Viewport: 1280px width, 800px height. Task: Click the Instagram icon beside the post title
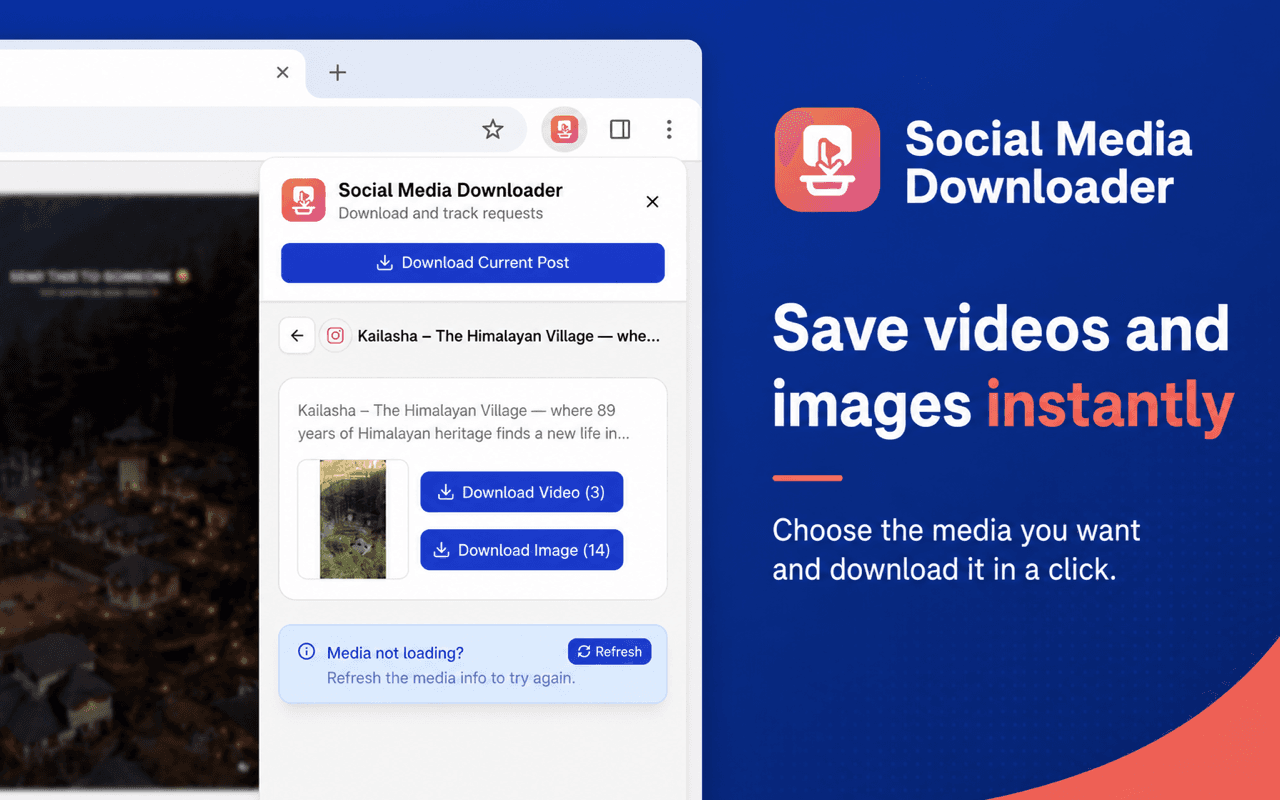(x=336, y=336)
